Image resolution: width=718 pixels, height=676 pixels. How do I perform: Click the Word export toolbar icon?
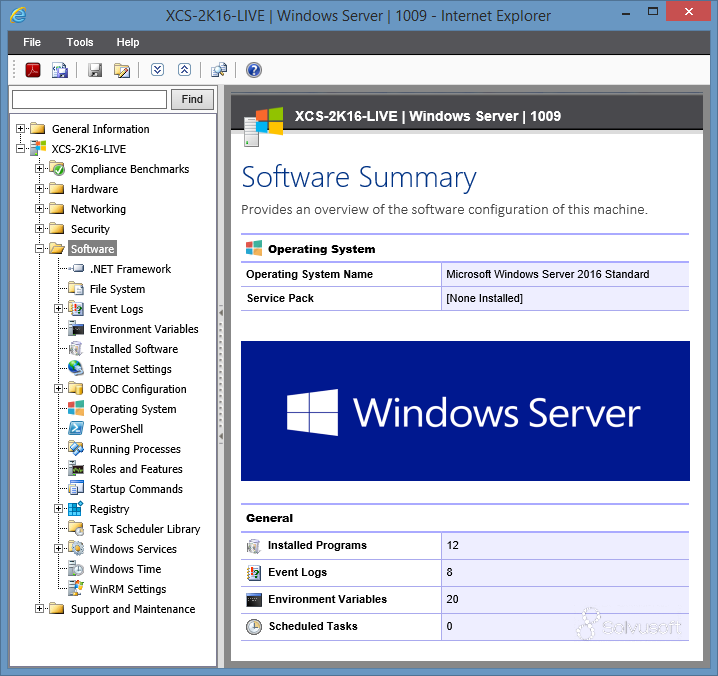(60, 70)
